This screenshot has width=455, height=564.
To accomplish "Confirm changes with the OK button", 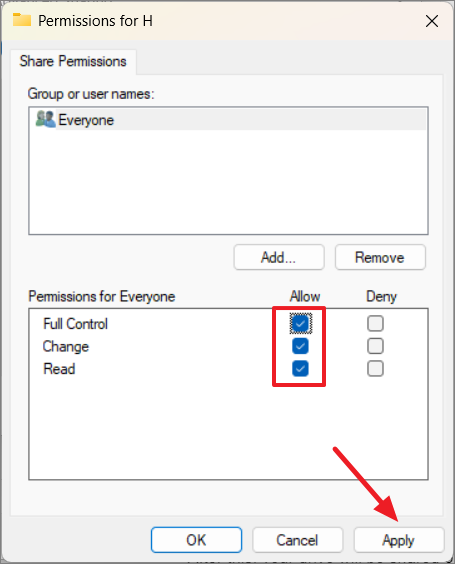I will point(196,540).
